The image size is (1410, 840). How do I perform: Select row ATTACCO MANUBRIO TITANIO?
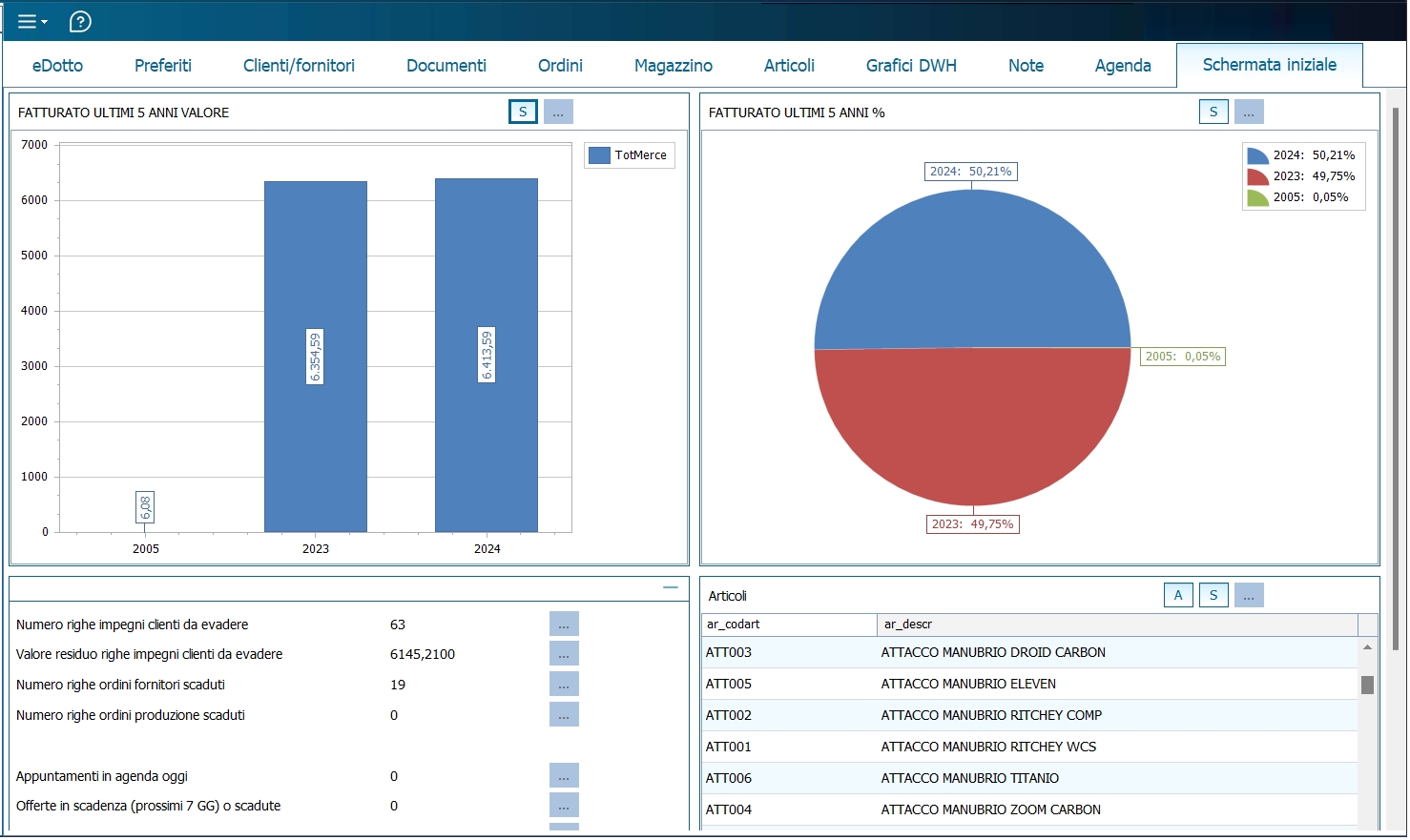[x=969, y=778]
